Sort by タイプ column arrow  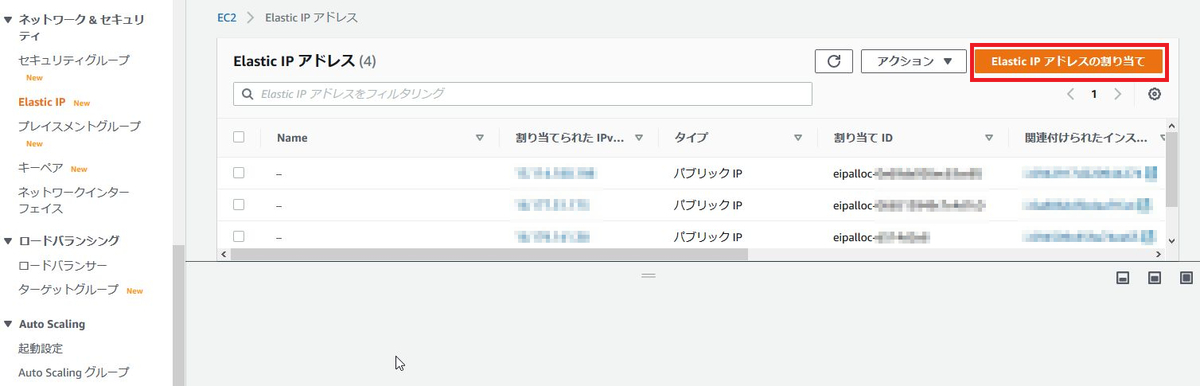pos(798,138)
